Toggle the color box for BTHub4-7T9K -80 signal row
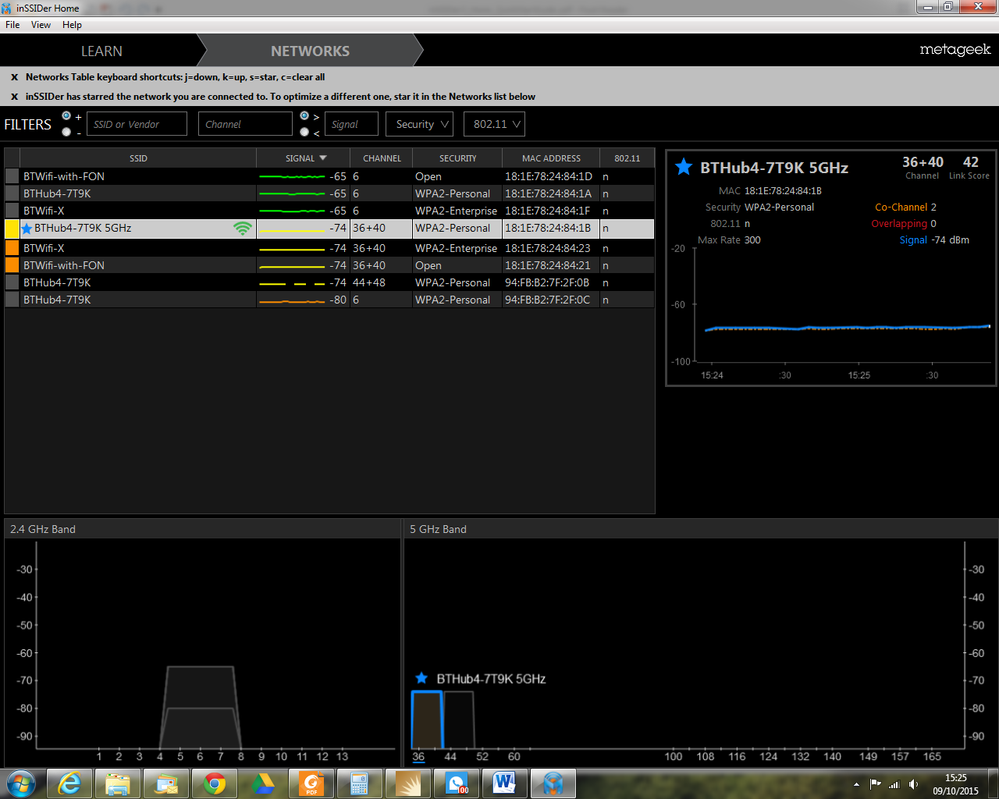Screen dimensions: 999x799 [x=12, y=299]
